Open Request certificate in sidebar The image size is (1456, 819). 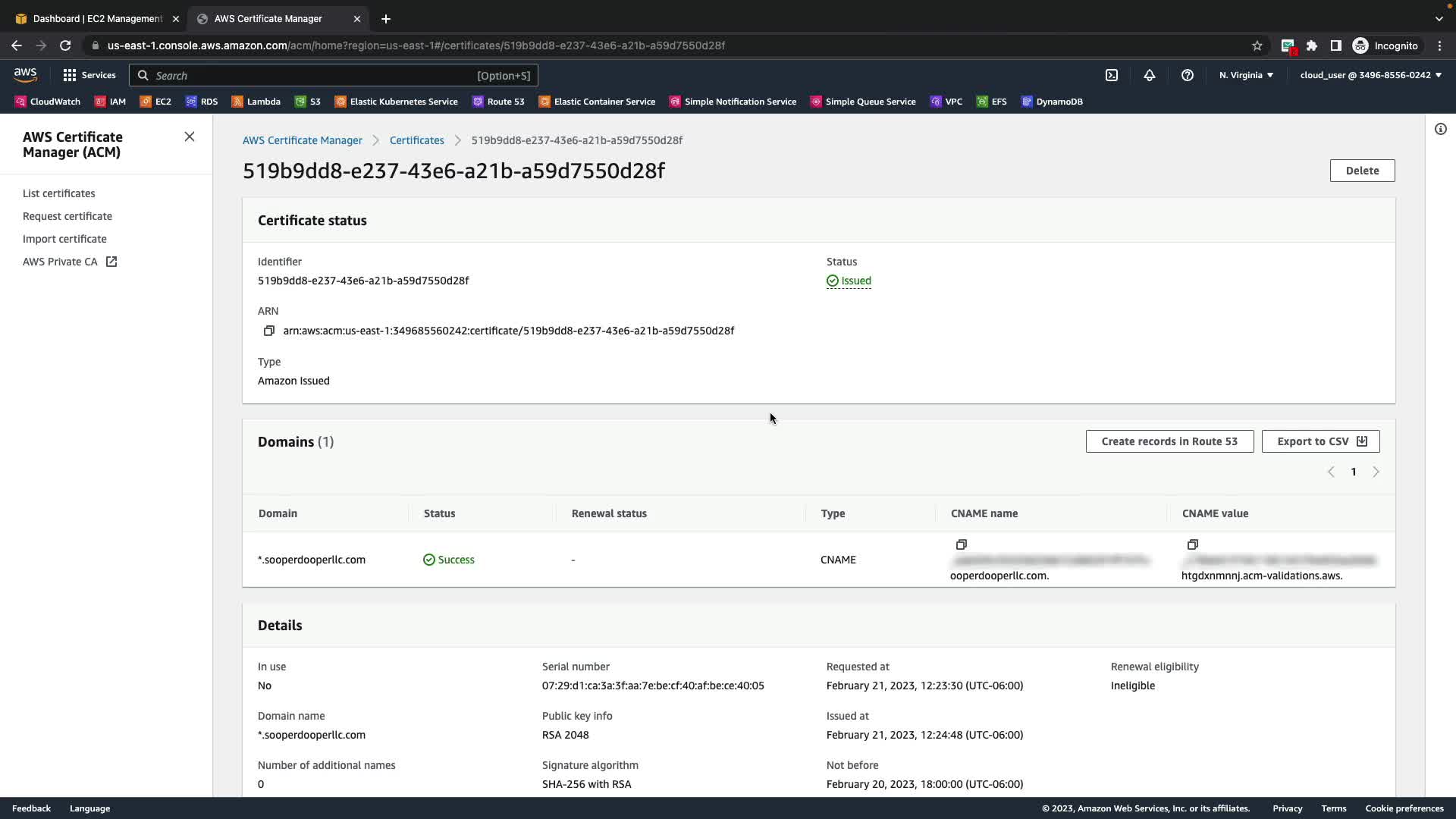[x=67, y=216]
